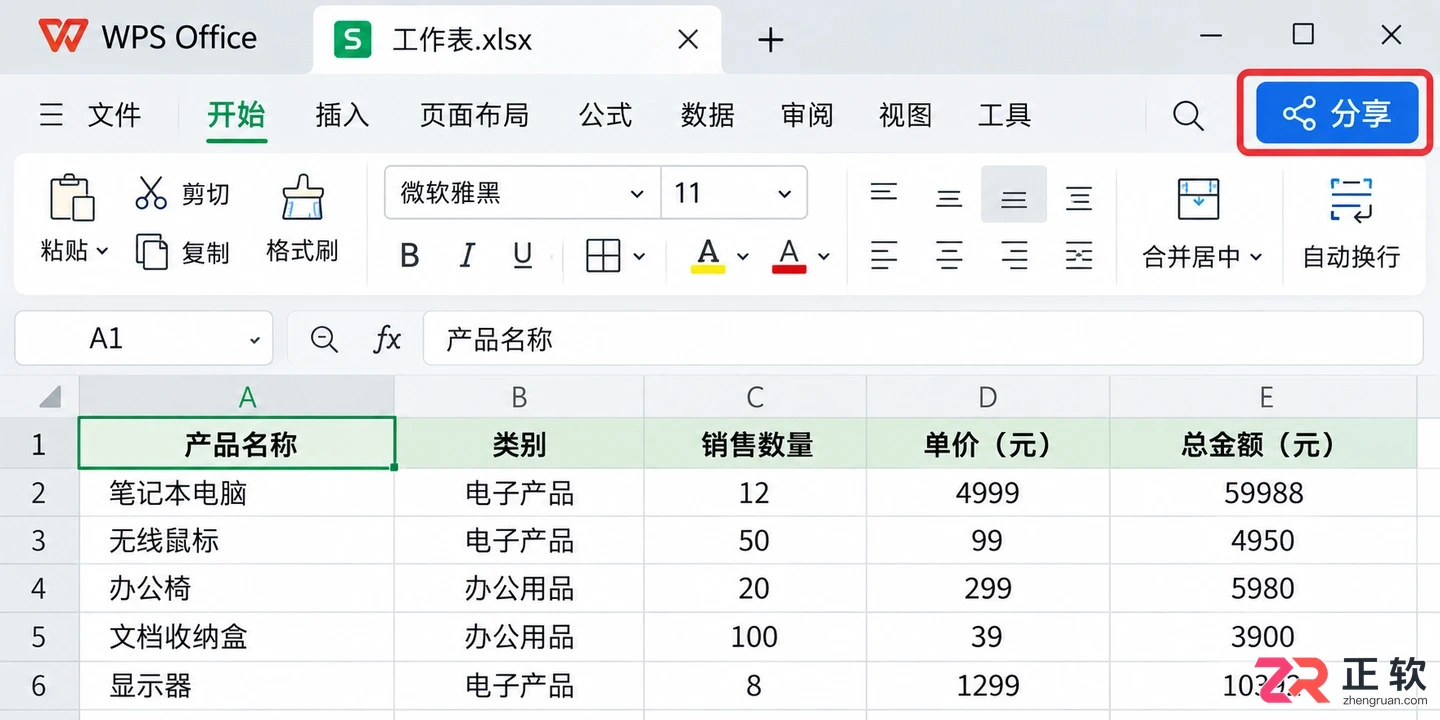Image resolution: width=1440 pixels, height=720 pixels.
Task: Toggle bold formatting (B)
Action: point(409,256)
